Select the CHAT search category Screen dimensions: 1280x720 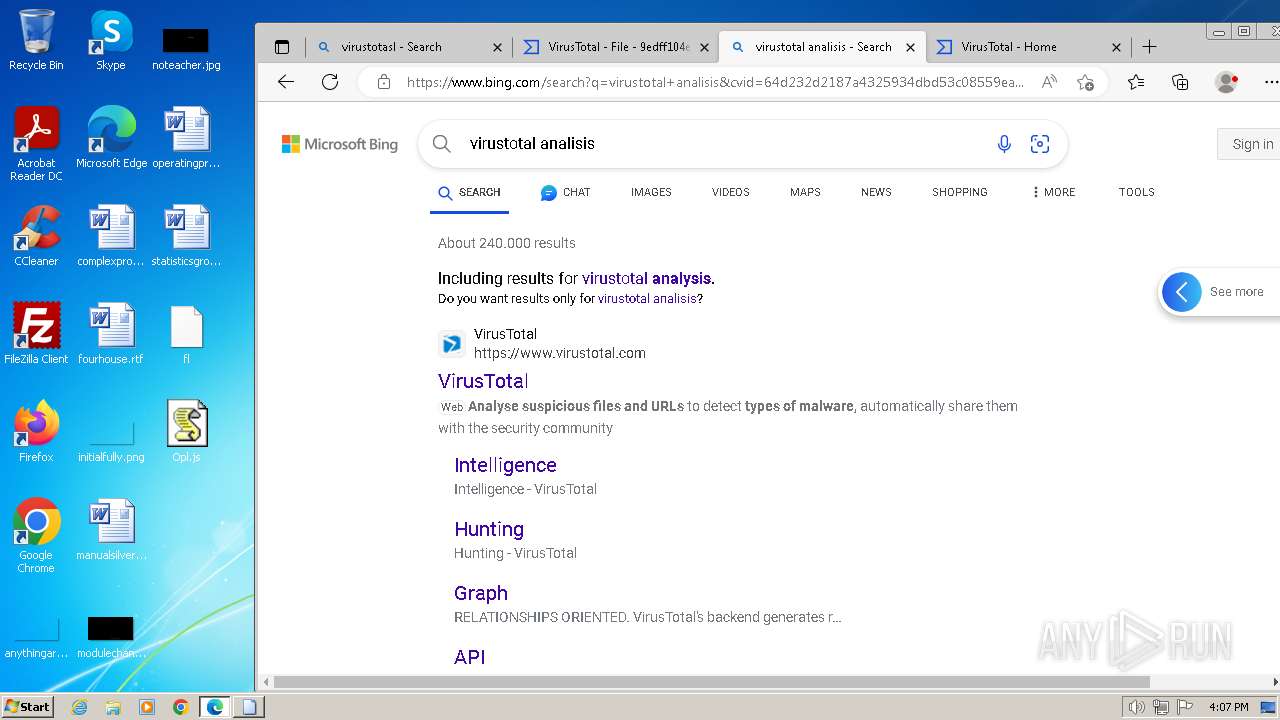coord(565,192)
